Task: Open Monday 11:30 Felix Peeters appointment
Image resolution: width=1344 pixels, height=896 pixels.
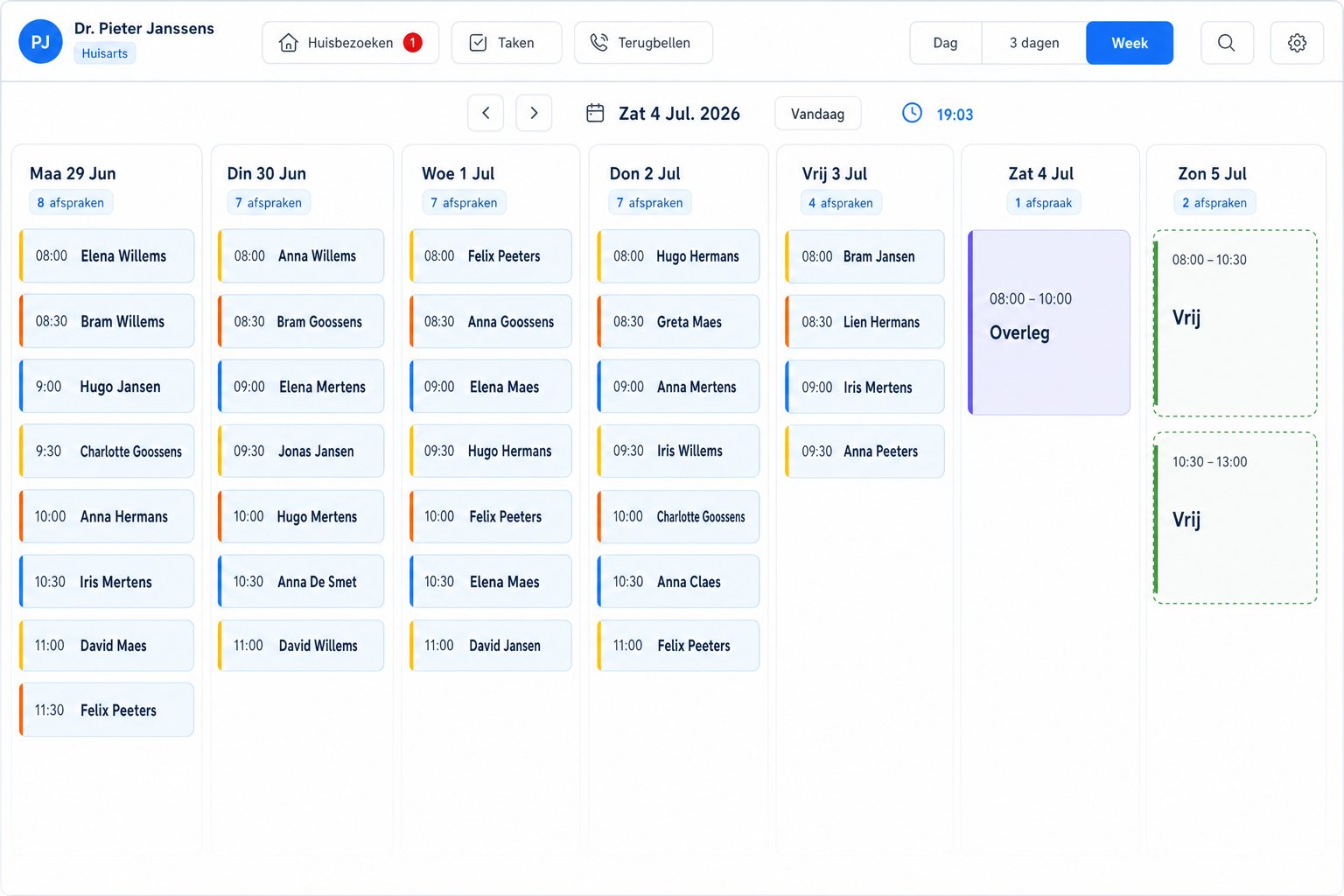Action: tap(107, 710)
